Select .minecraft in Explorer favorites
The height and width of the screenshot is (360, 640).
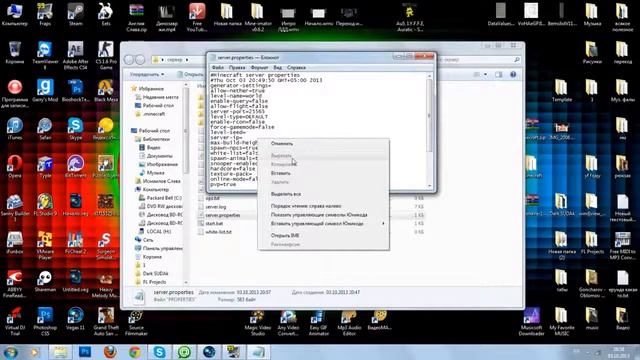click(151, 114)
